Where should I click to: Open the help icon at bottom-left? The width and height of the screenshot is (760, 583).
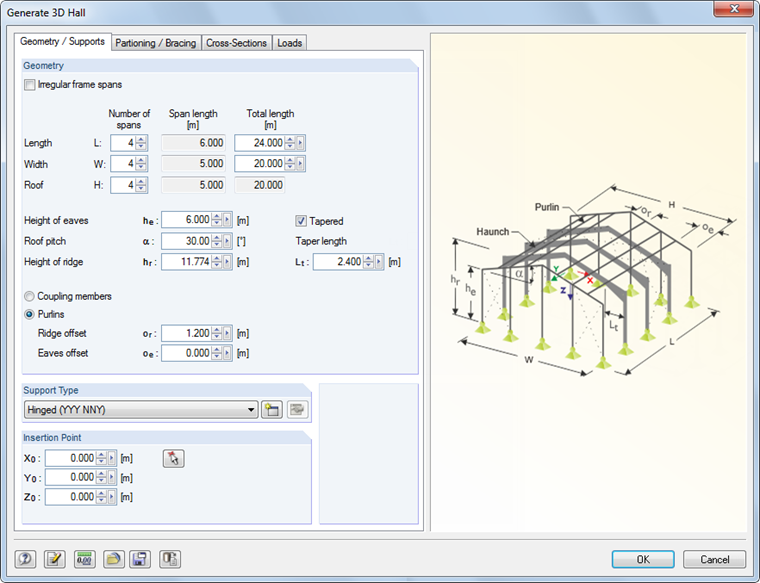tap(25, 559)
